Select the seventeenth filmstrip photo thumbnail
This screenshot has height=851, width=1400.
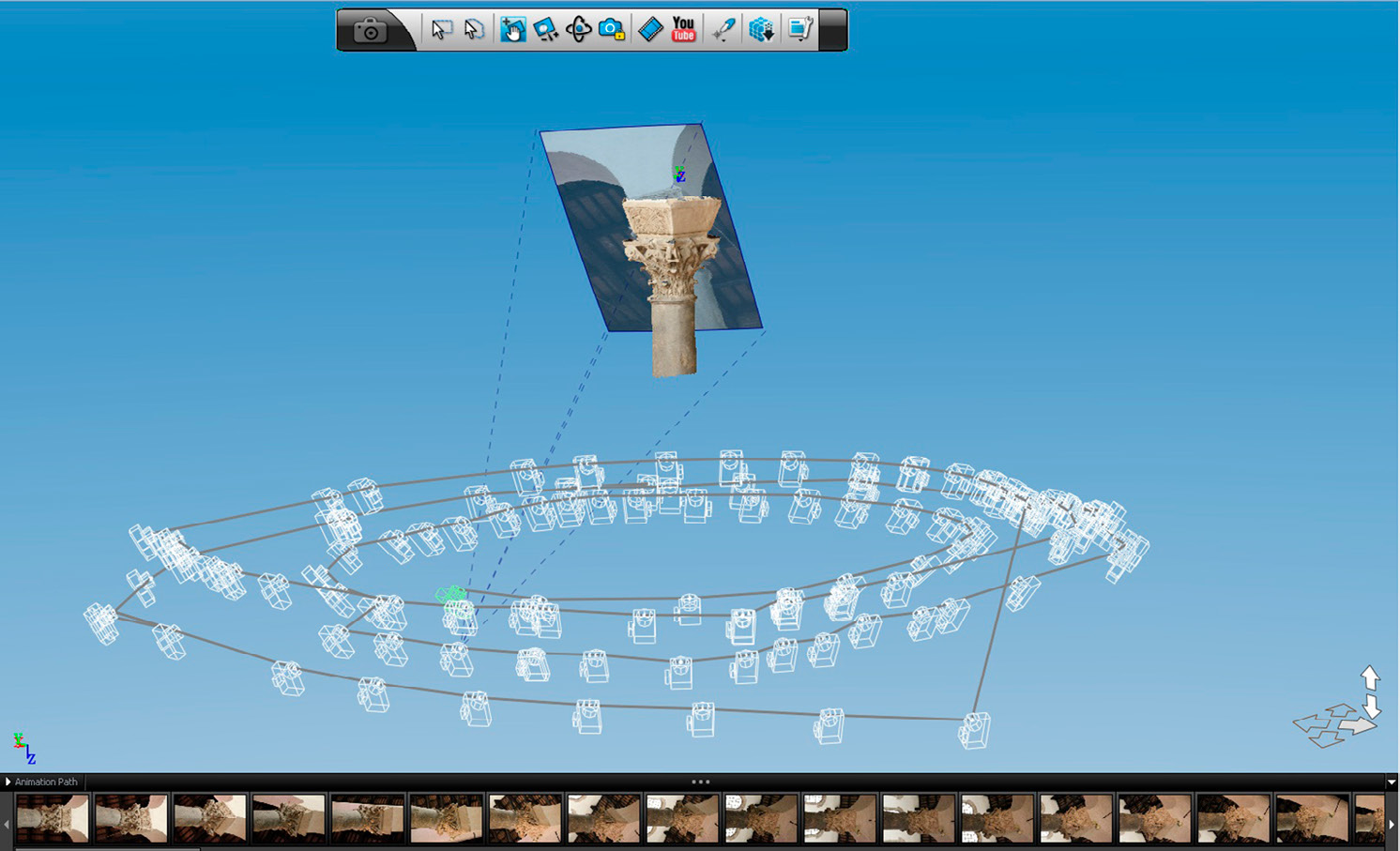(x=1314, y=818)
